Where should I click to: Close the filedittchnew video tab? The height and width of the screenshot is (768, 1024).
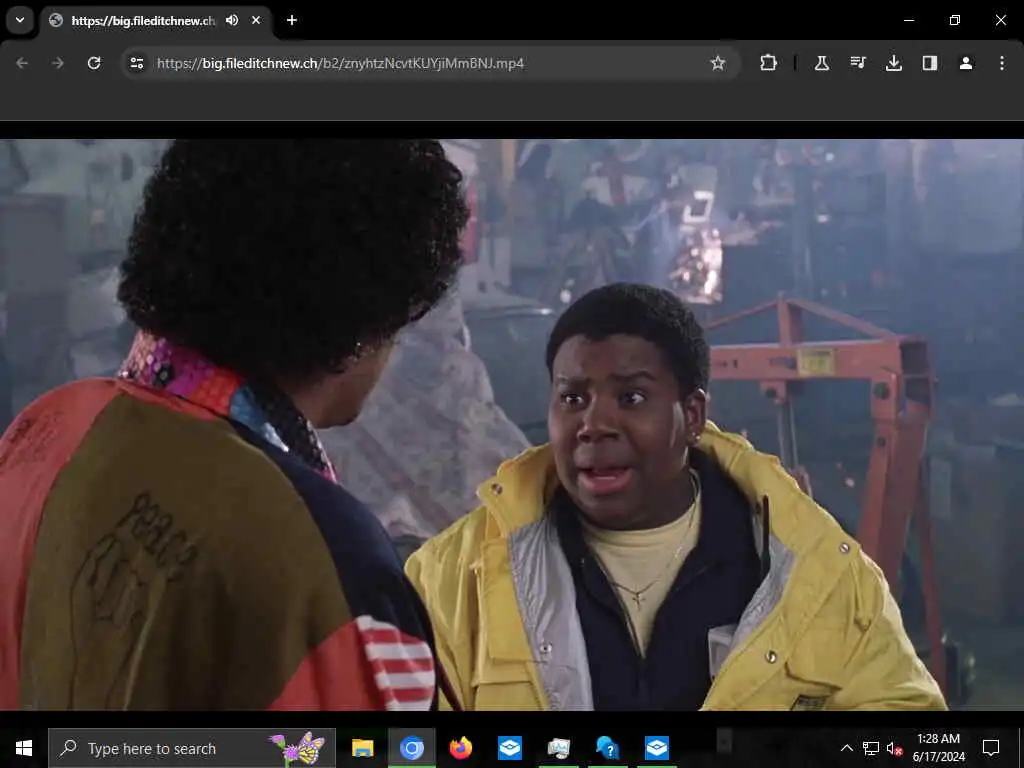tap(256, 20)
